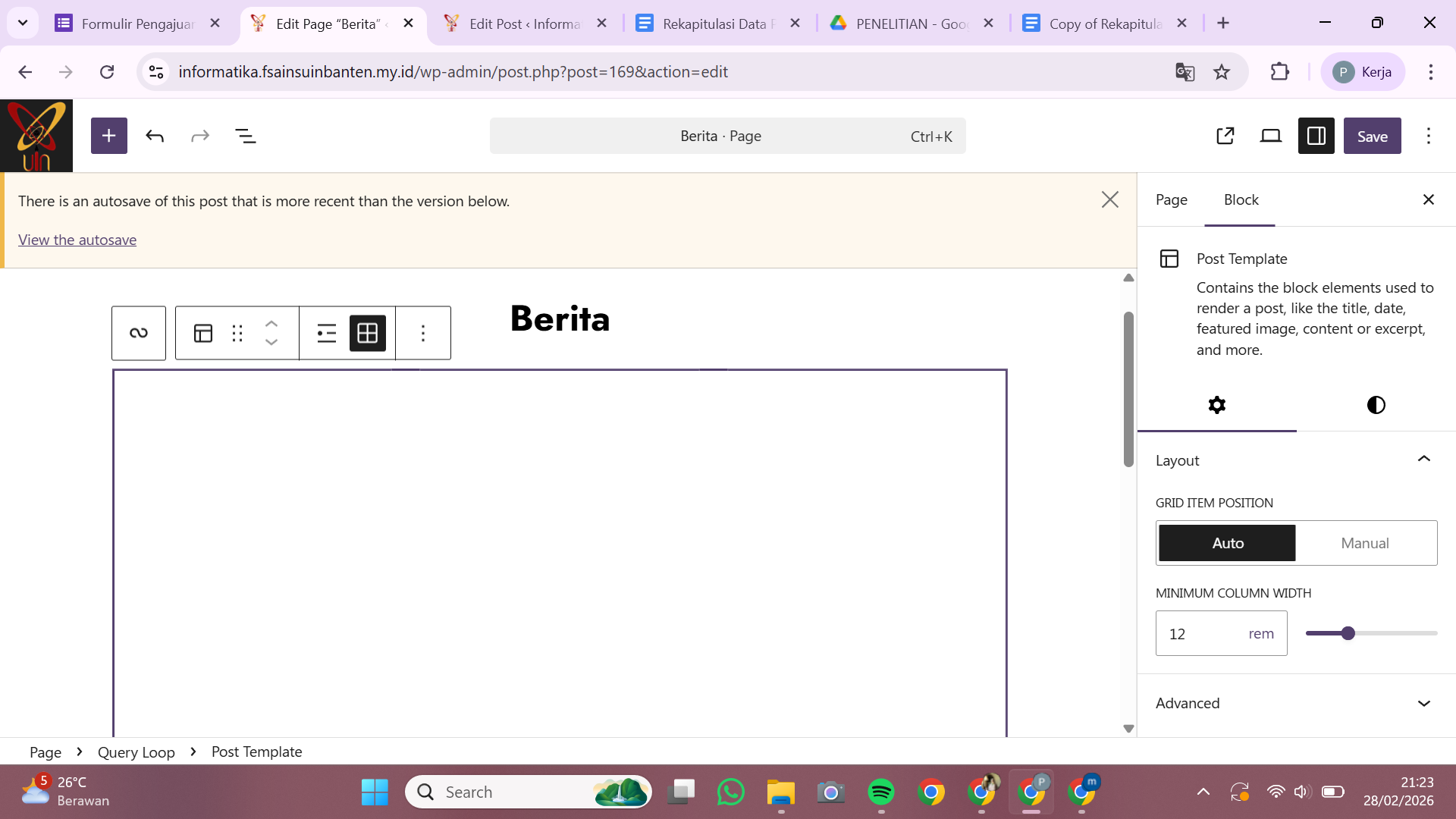Open the rem unit selector

pyautogui.click(x=1261, y=633)
